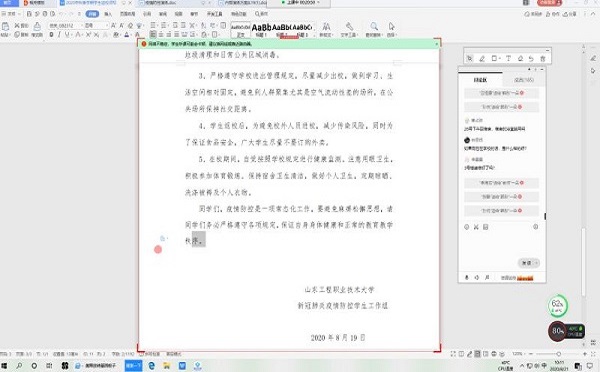Select the text tool in annotation toolbar

click(x=508, y=59)
